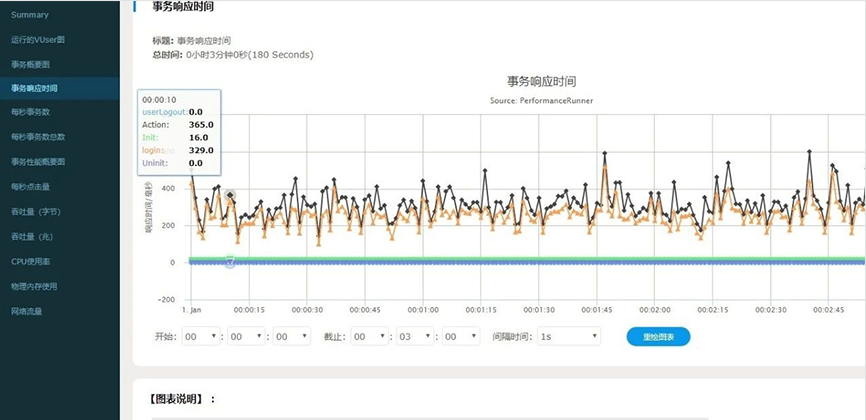
Task: Expand the 间隔时间 dropdown set to 1s
Action: click(568, 337)
